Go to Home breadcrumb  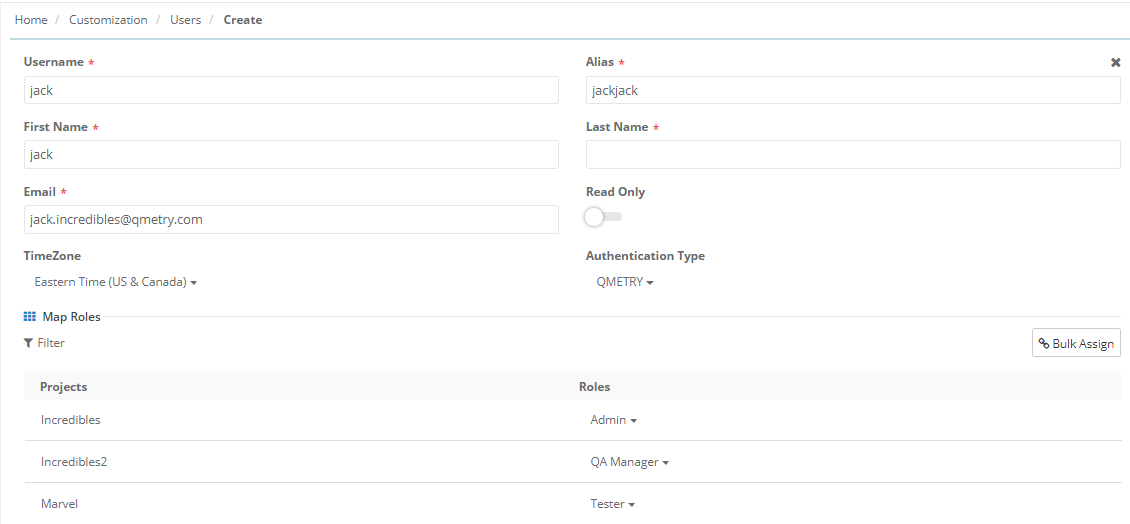click(31, 20)
